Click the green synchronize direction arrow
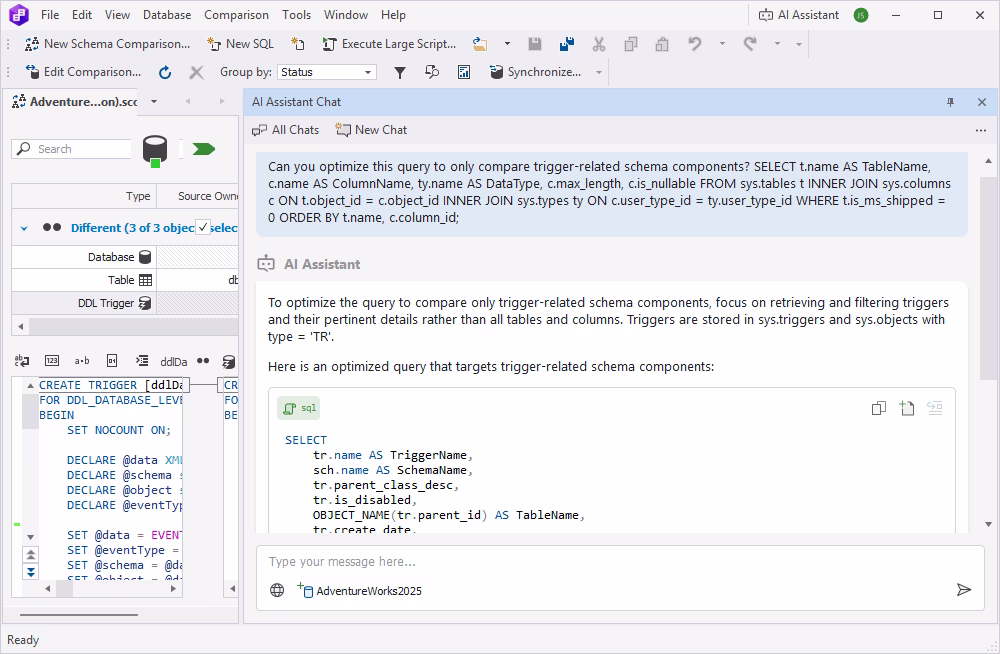This screenshot has height=654, width=1000. [x=203, y=149]
